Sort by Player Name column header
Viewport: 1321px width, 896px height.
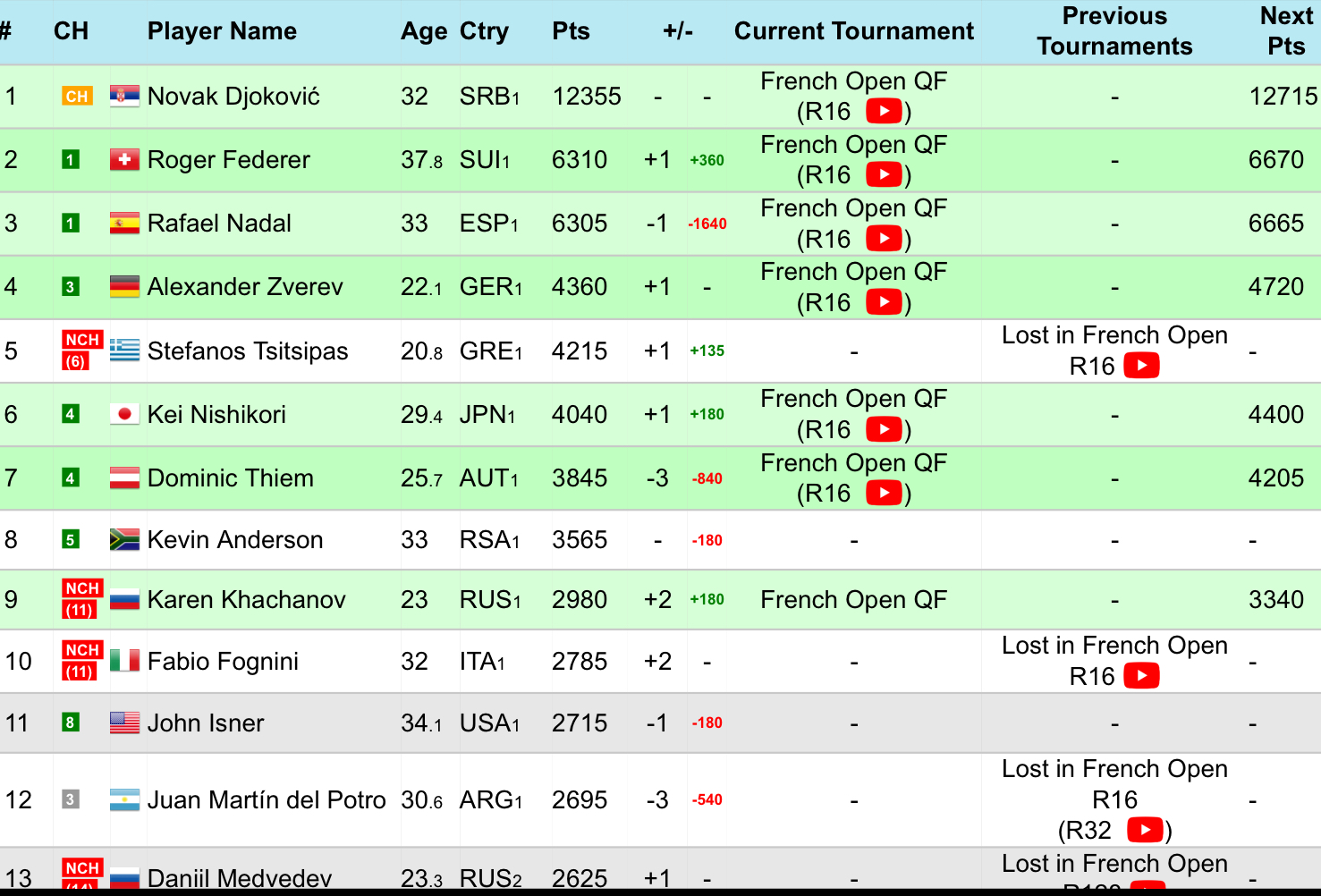point(222,31)
